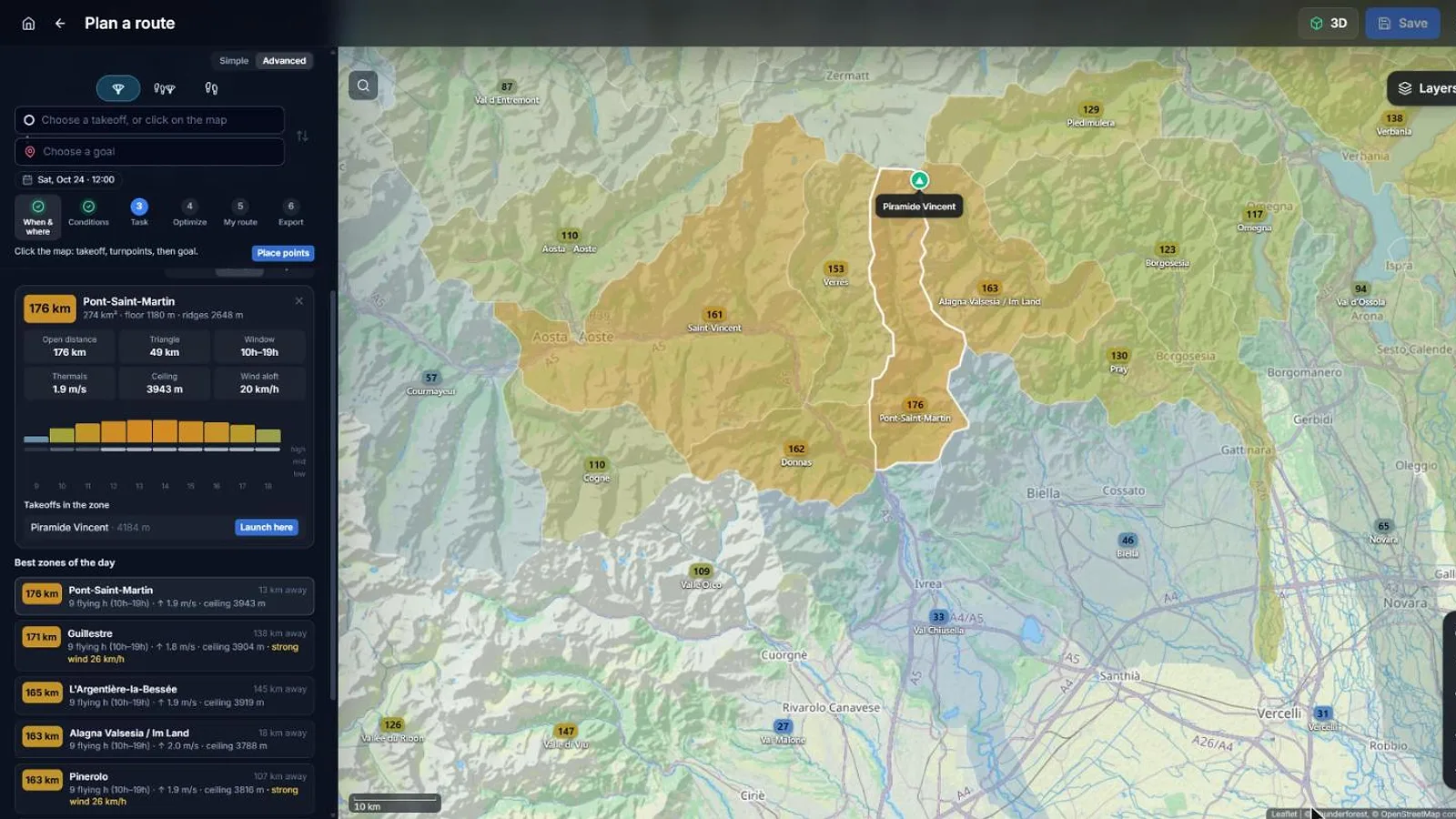Viewport: 1456px width, 819px height.
Task: Save the route
Action: tap(1402, 24)
